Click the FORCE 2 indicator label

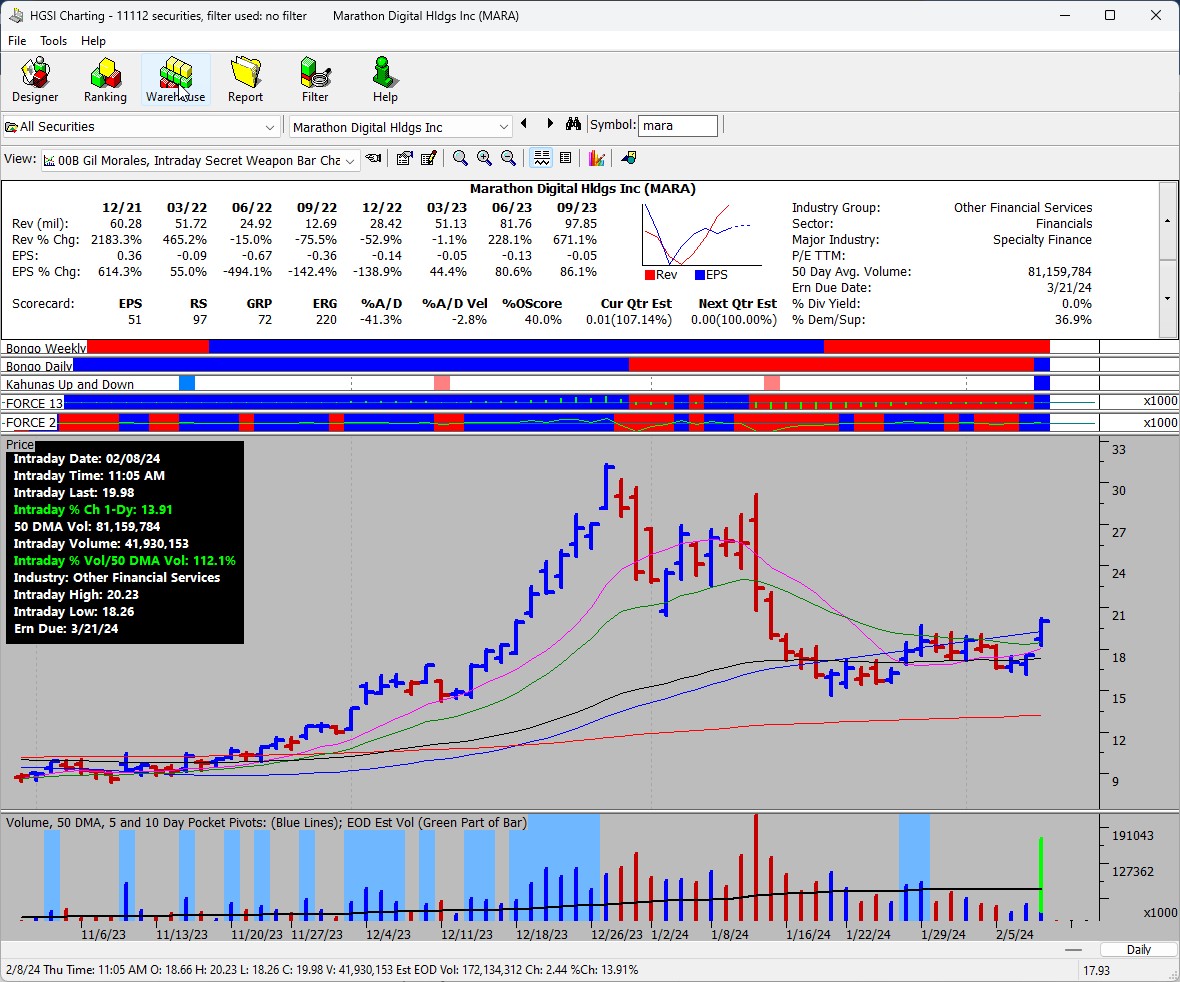click(x=29, y=423)
